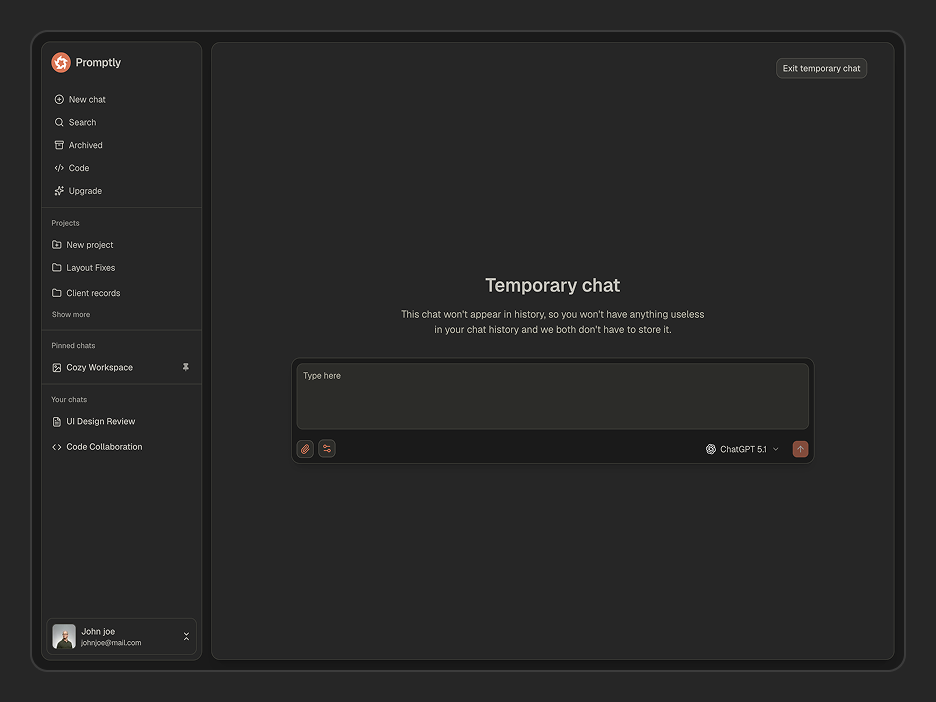Click the Promptly app name
The image size is (936, 702).
pyautogui.click(x=98, y=63)
